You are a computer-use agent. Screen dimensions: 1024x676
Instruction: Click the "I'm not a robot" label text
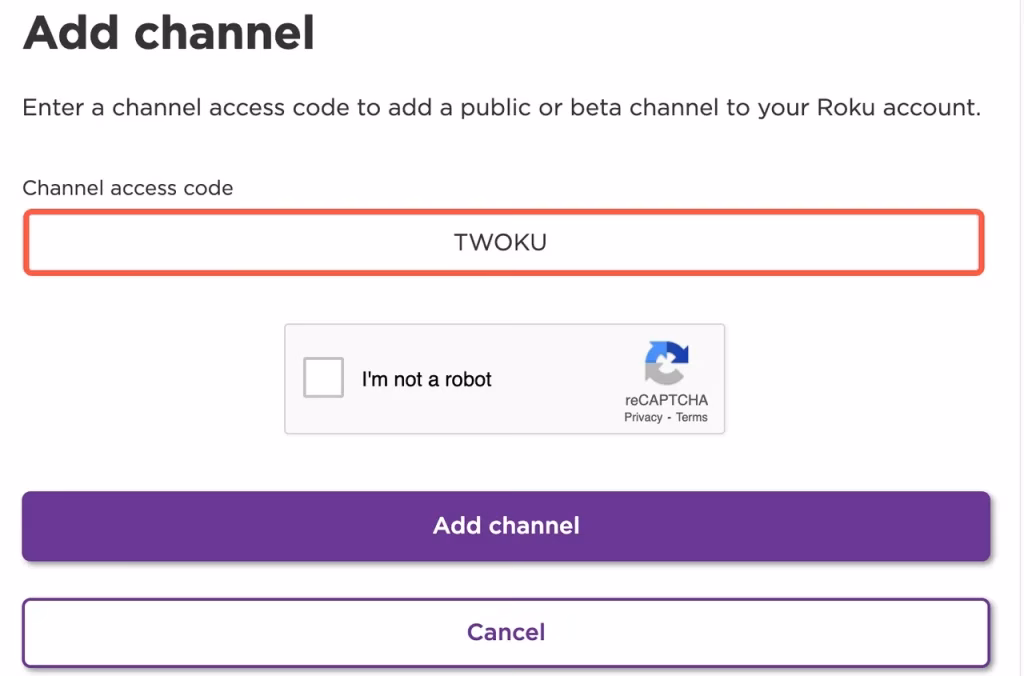[x=425, y=379]
